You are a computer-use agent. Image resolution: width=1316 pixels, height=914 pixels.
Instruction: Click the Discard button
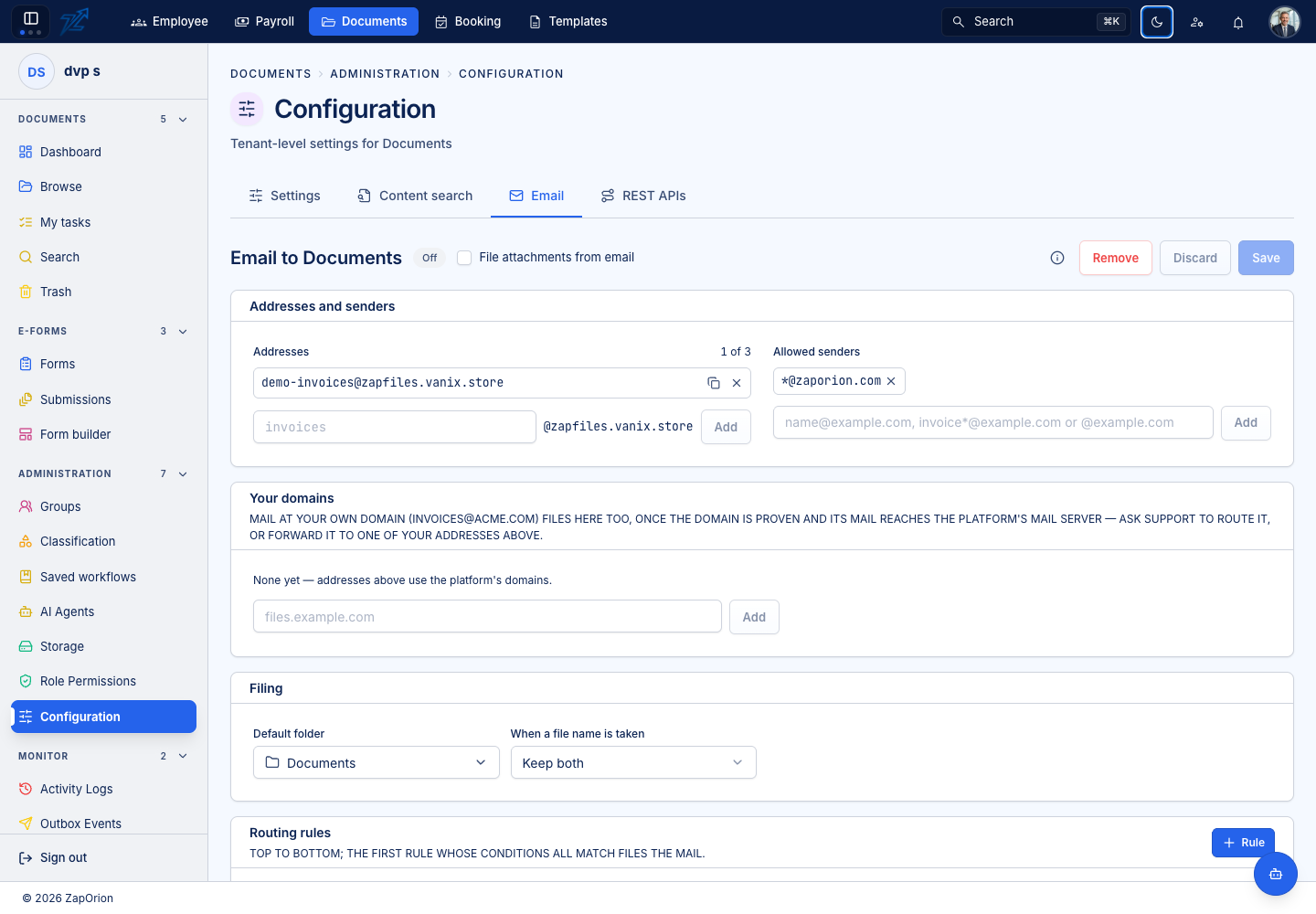(x=1195, y=258)
